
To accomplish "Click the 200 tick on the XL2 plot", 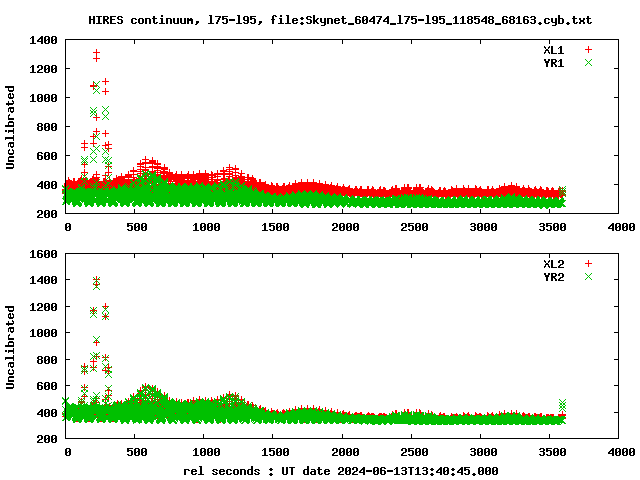I will (x=47, y=439).
